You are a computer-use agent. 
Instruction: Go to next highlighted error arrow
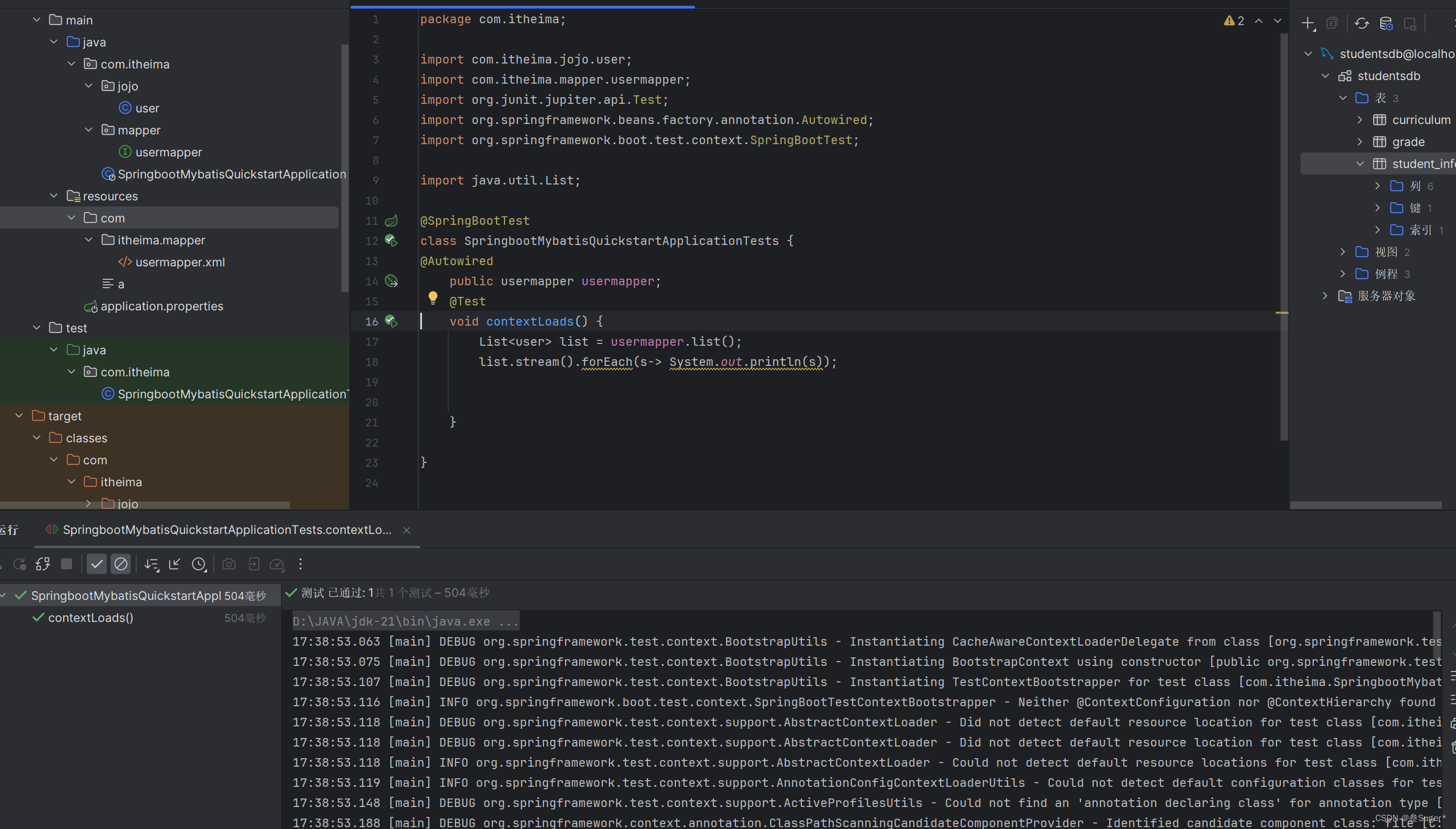click(1278, 21)
